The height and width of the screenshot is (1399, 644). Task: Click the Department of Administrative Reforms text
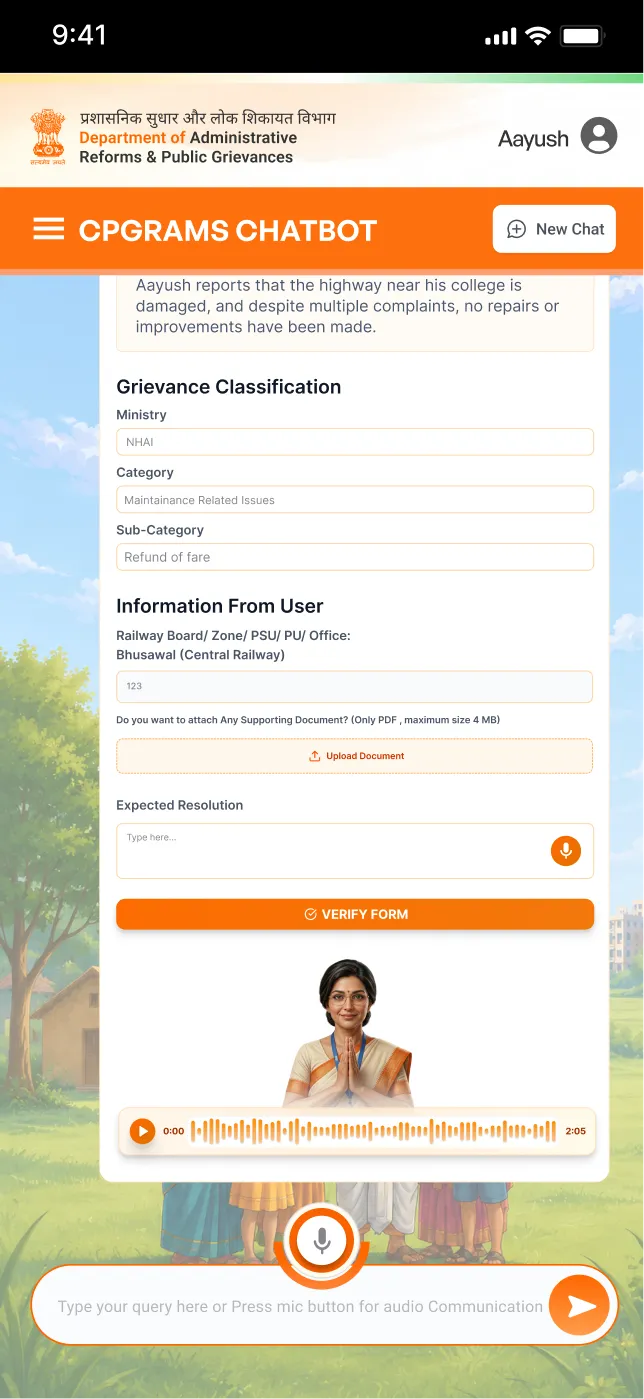[188, 147]
